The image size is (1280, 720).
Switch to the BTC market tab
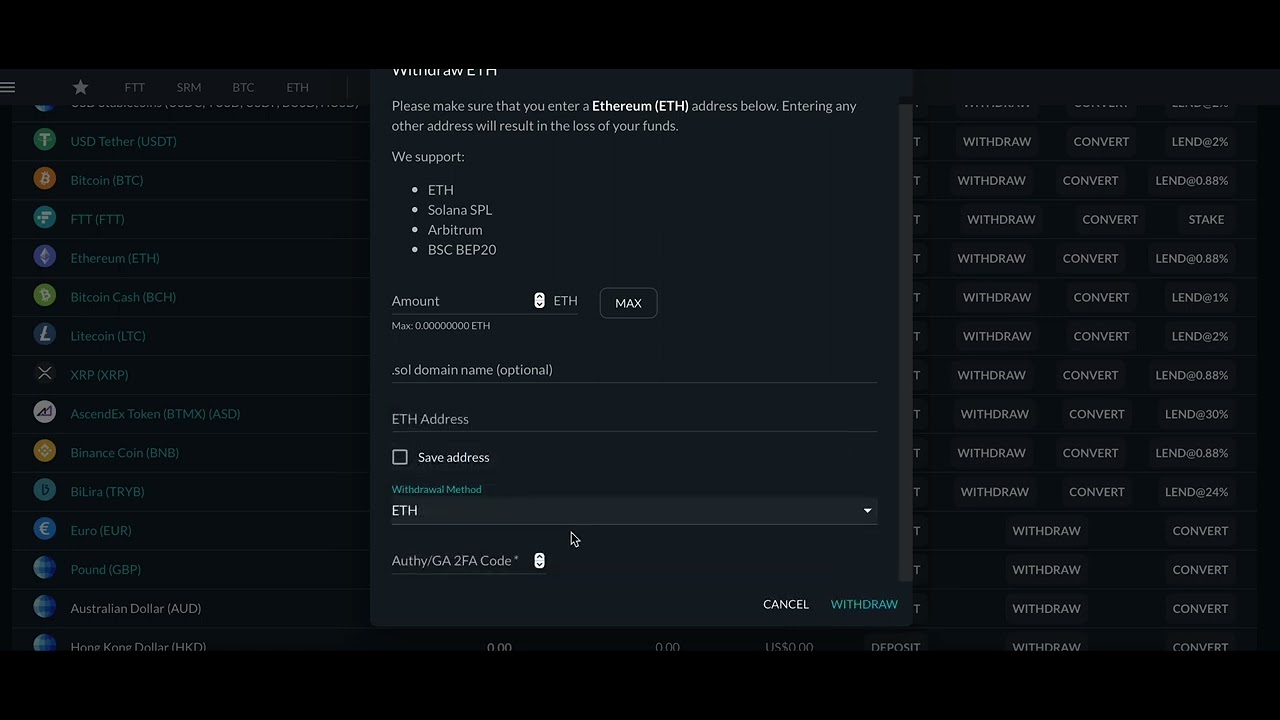[x=243, y=88]
